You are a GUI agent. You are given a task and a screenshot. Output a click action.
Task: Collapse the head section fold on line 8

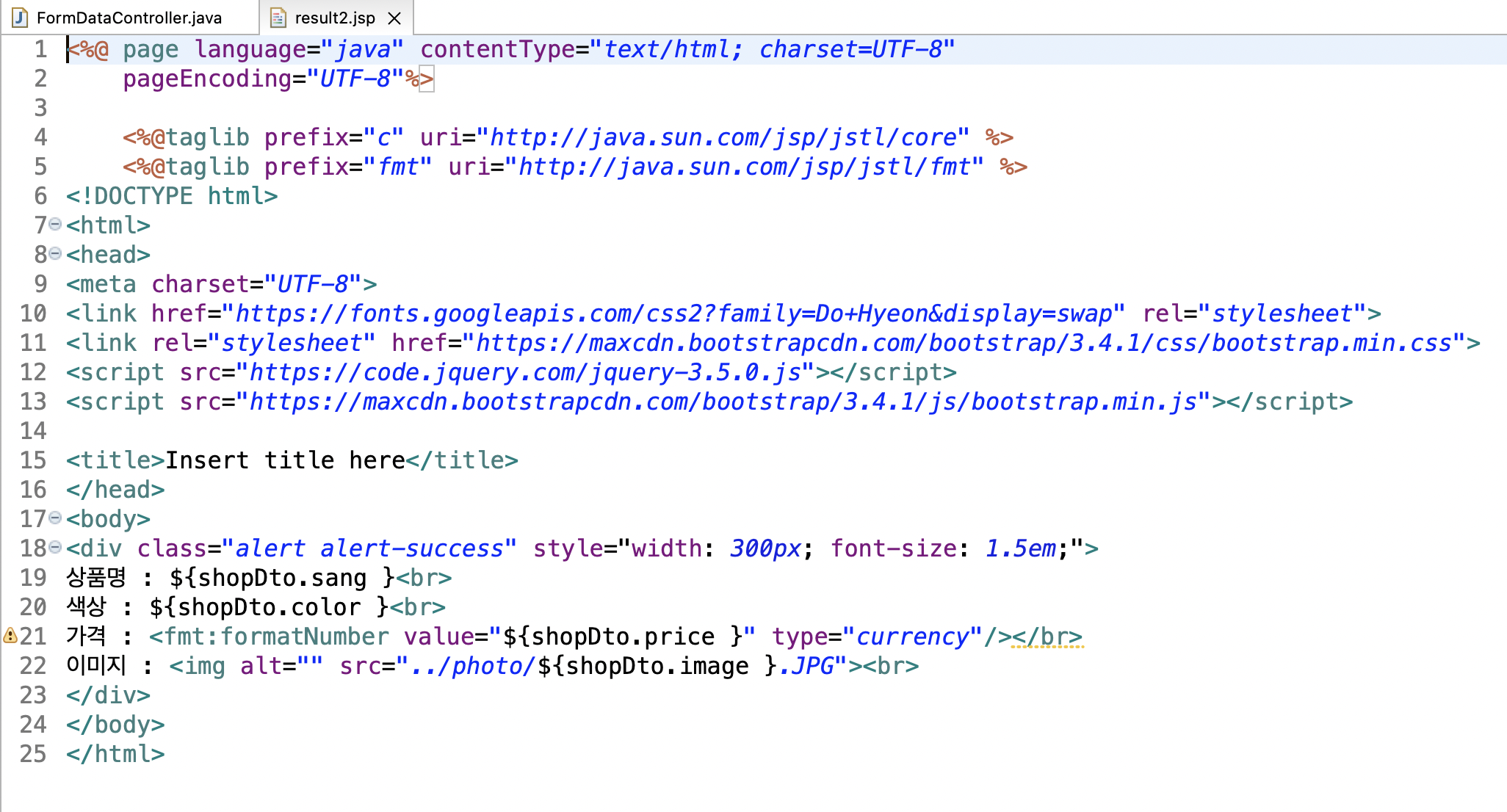click(x=55, y=253)
